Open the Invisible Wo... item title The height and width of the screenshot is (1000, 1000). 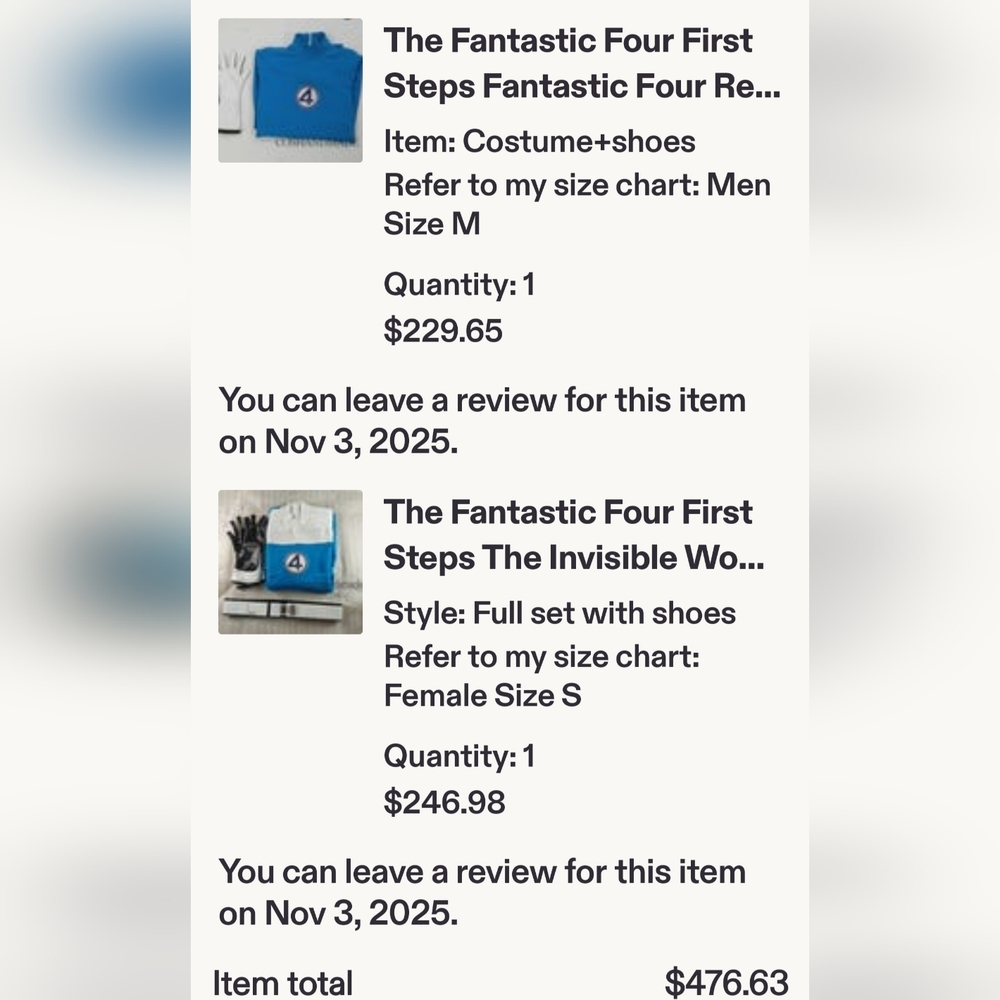pos(574,535)
